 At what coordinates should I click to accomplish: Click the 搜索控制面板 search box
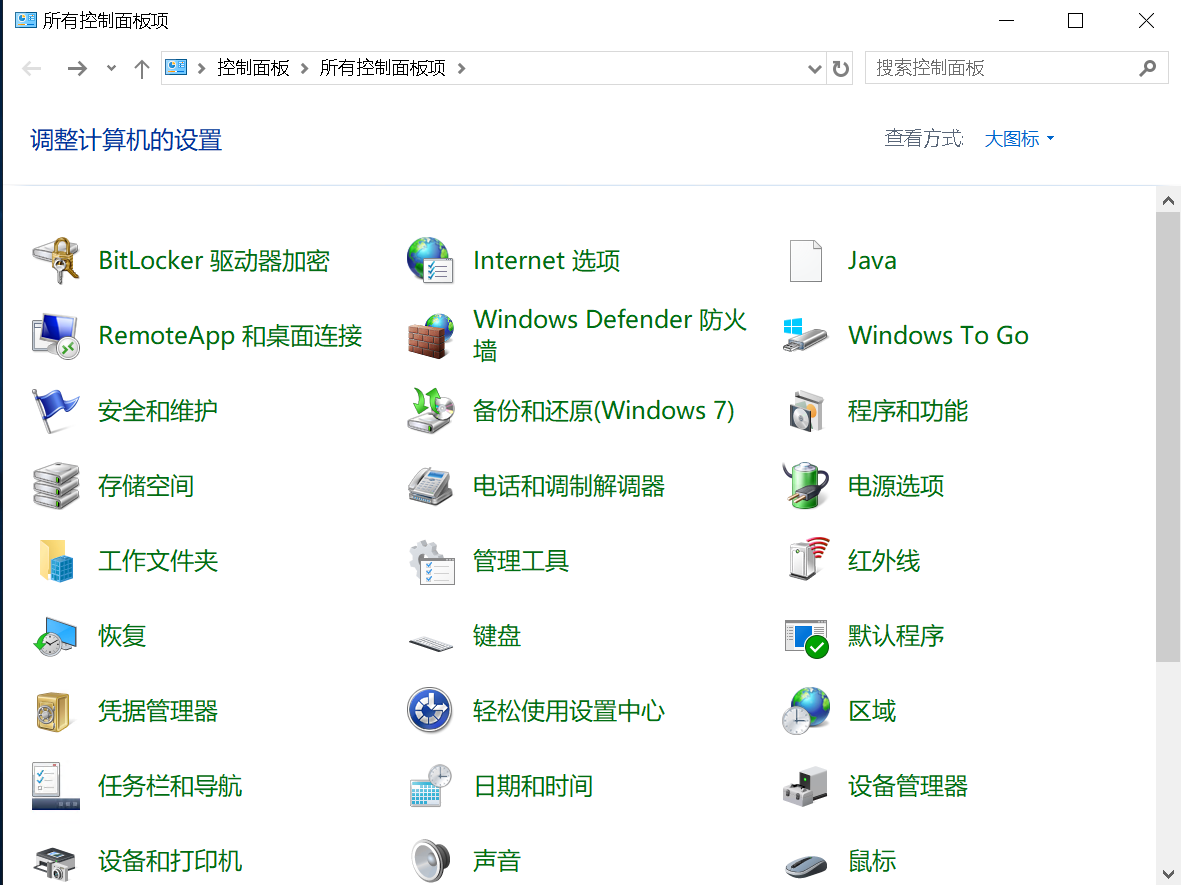[x=1016, y=68]
